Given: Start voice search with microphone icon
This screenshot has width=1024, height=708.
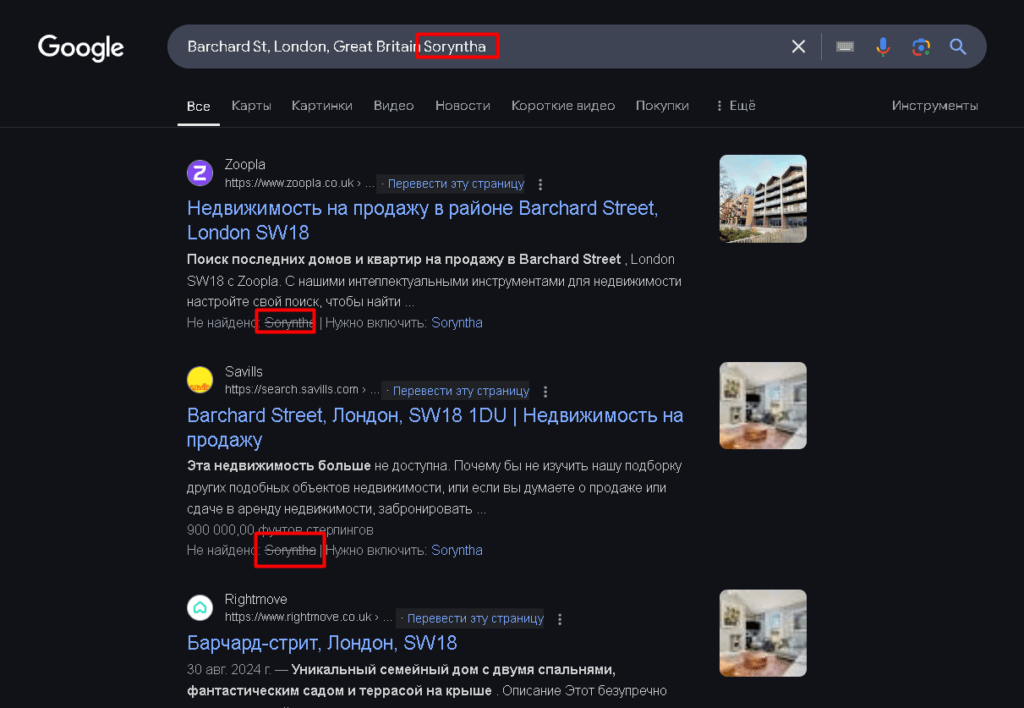Looking at the screenshot, I should [883, 46].
